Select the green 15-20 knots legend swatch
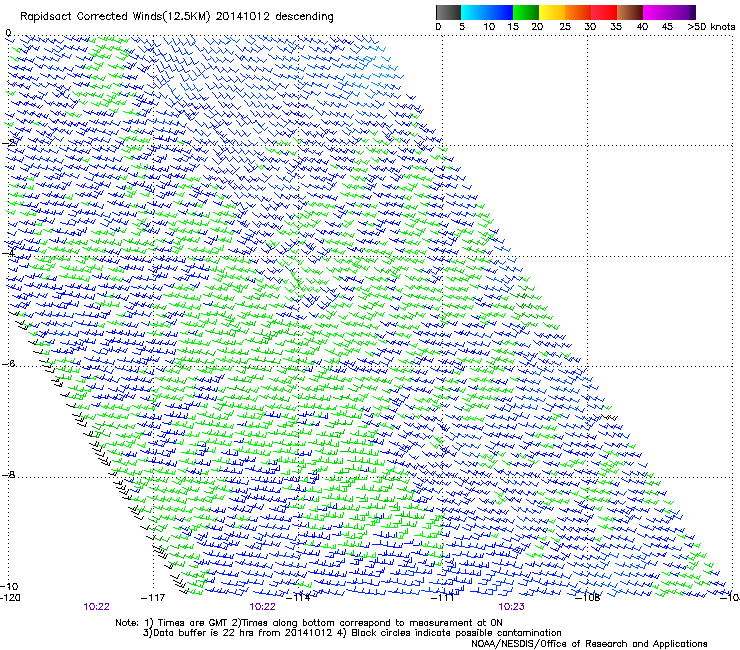 (x=526, y=12)
